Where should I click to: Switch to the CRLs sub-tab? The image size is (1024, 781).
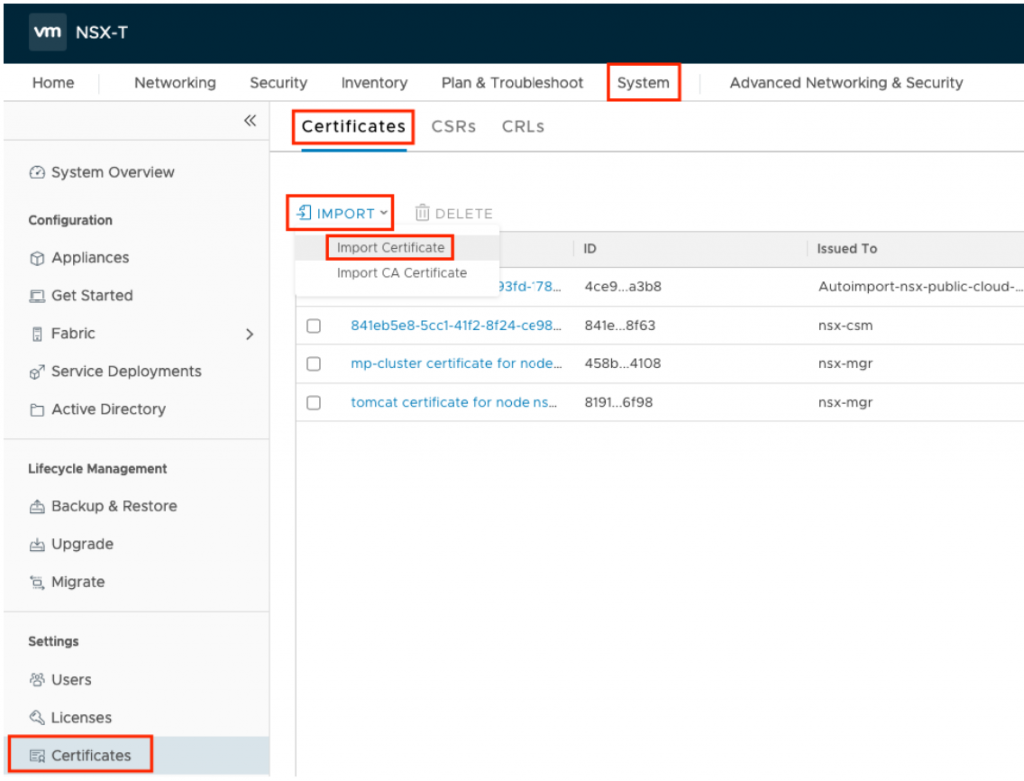[522, 127]
